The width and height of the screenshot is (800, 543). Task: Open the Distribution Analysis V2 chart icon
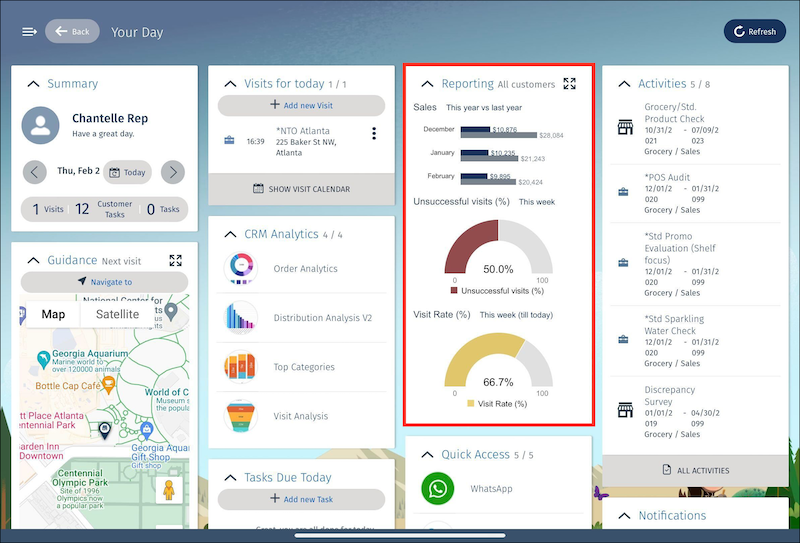241,318
